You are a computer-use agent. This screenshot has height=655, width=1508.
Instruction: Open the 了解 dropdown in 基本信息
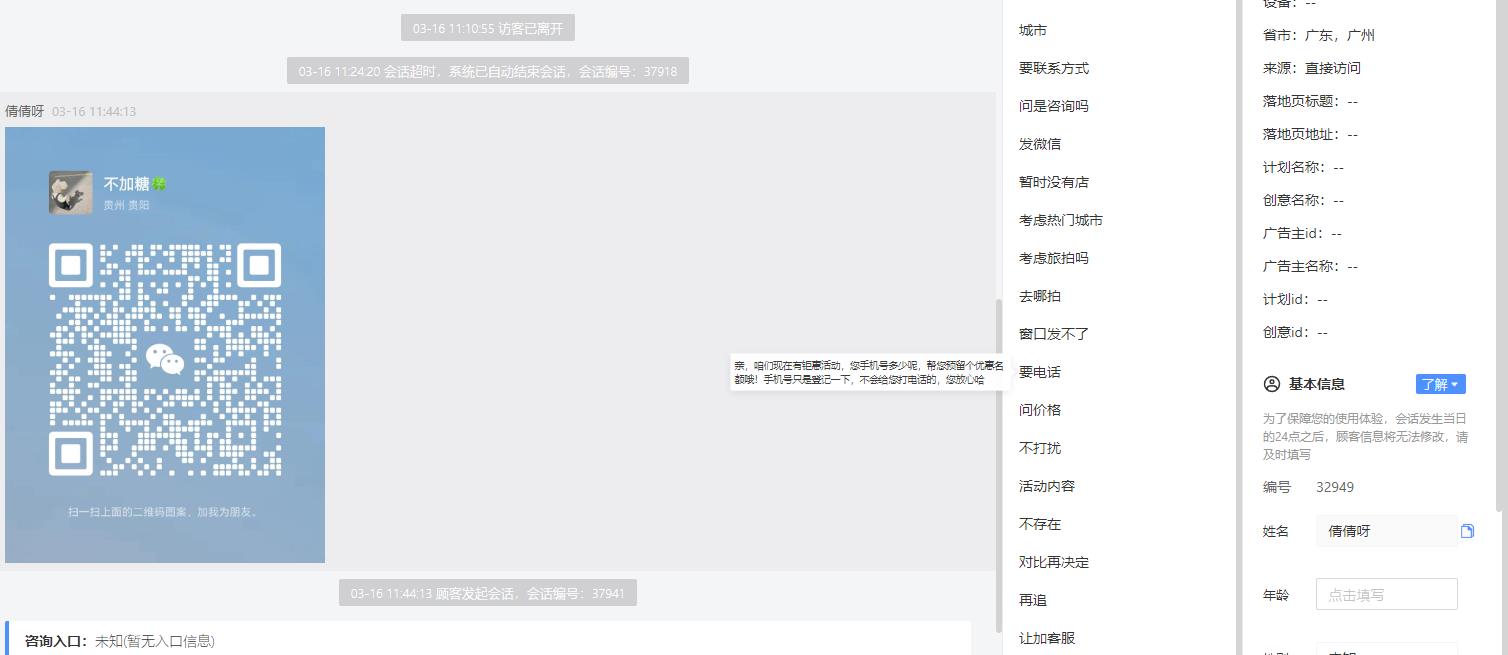click(1440, 384)
